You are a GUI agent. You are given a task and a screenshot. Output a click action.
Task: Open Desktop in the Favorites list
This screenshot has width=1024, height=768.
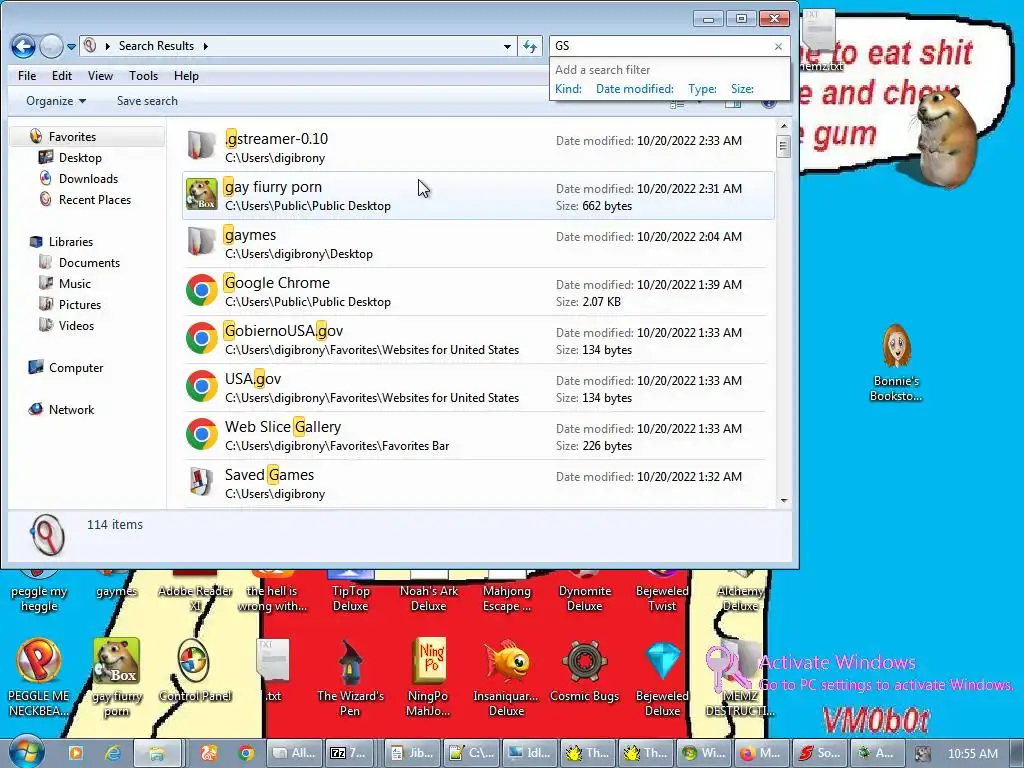click(x=80, y=157)
